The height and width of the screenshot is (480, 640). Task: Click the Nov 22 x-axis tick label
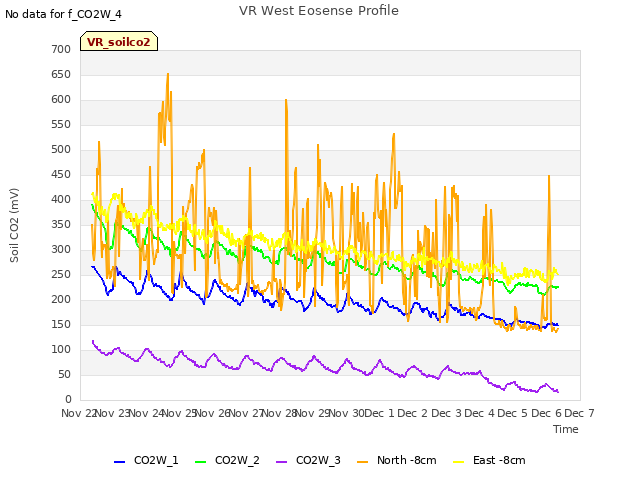tap(78, 413)
